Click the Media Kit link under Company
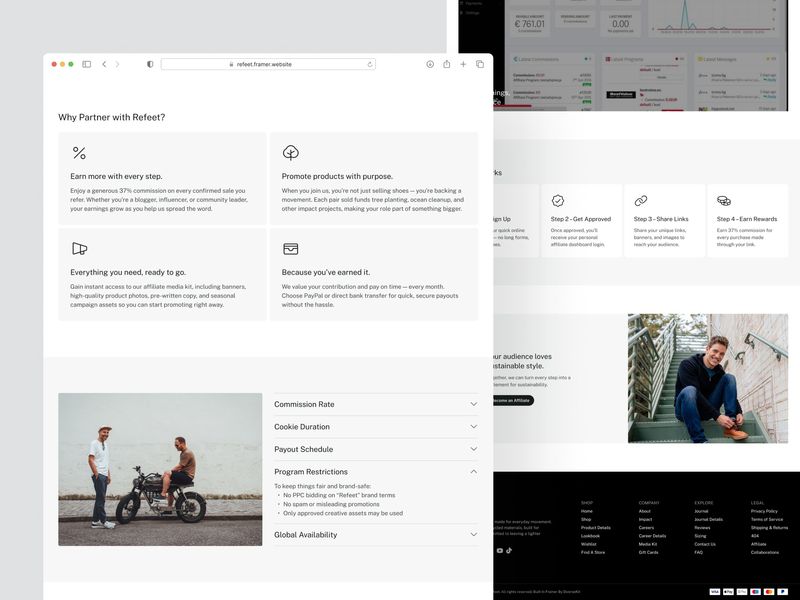This screenshot has height=600, width=800. (648, 544)
